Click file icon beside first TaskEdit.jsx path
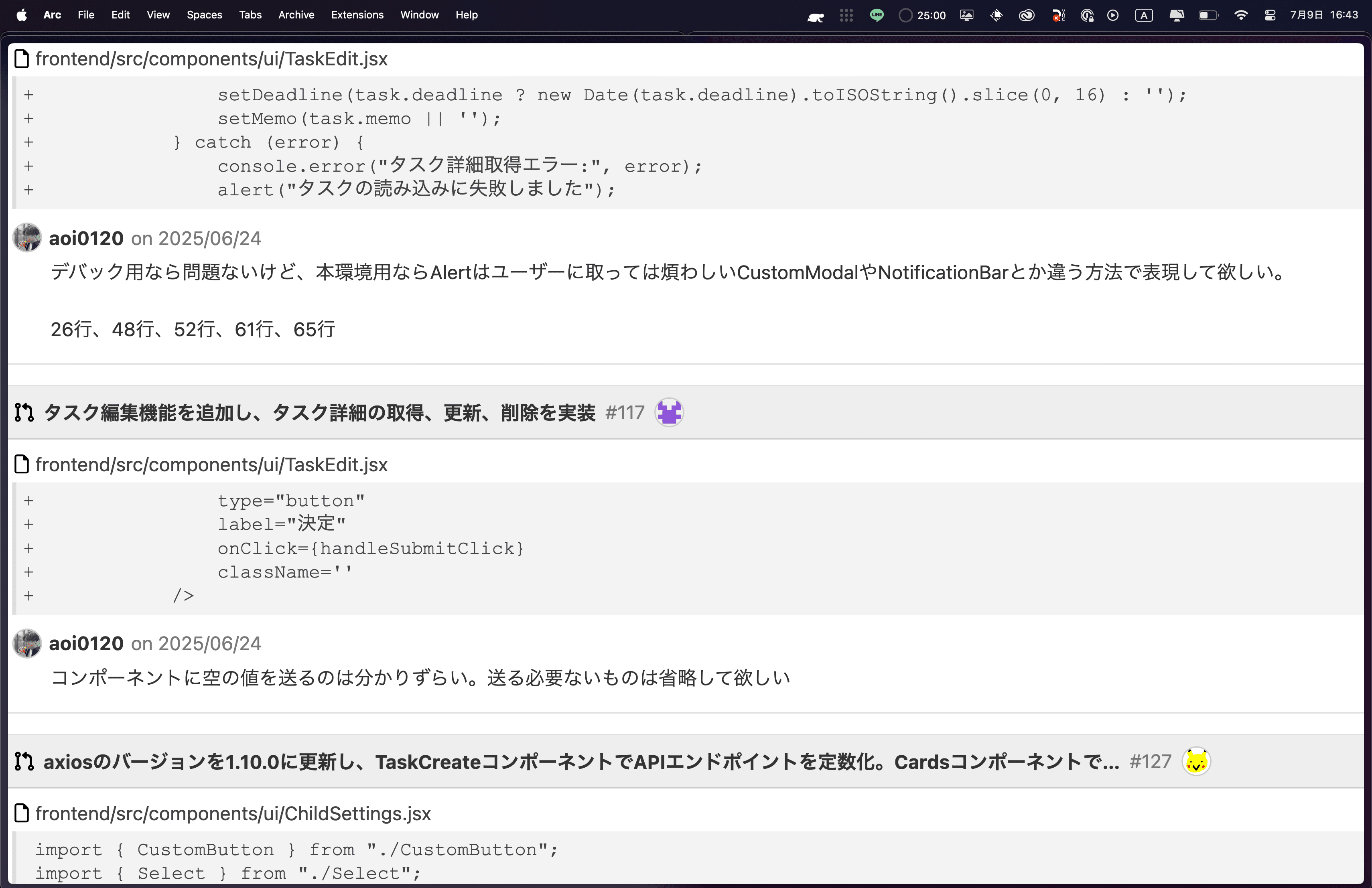Viewport: 1372px width, 888px height. pos(21,59)
